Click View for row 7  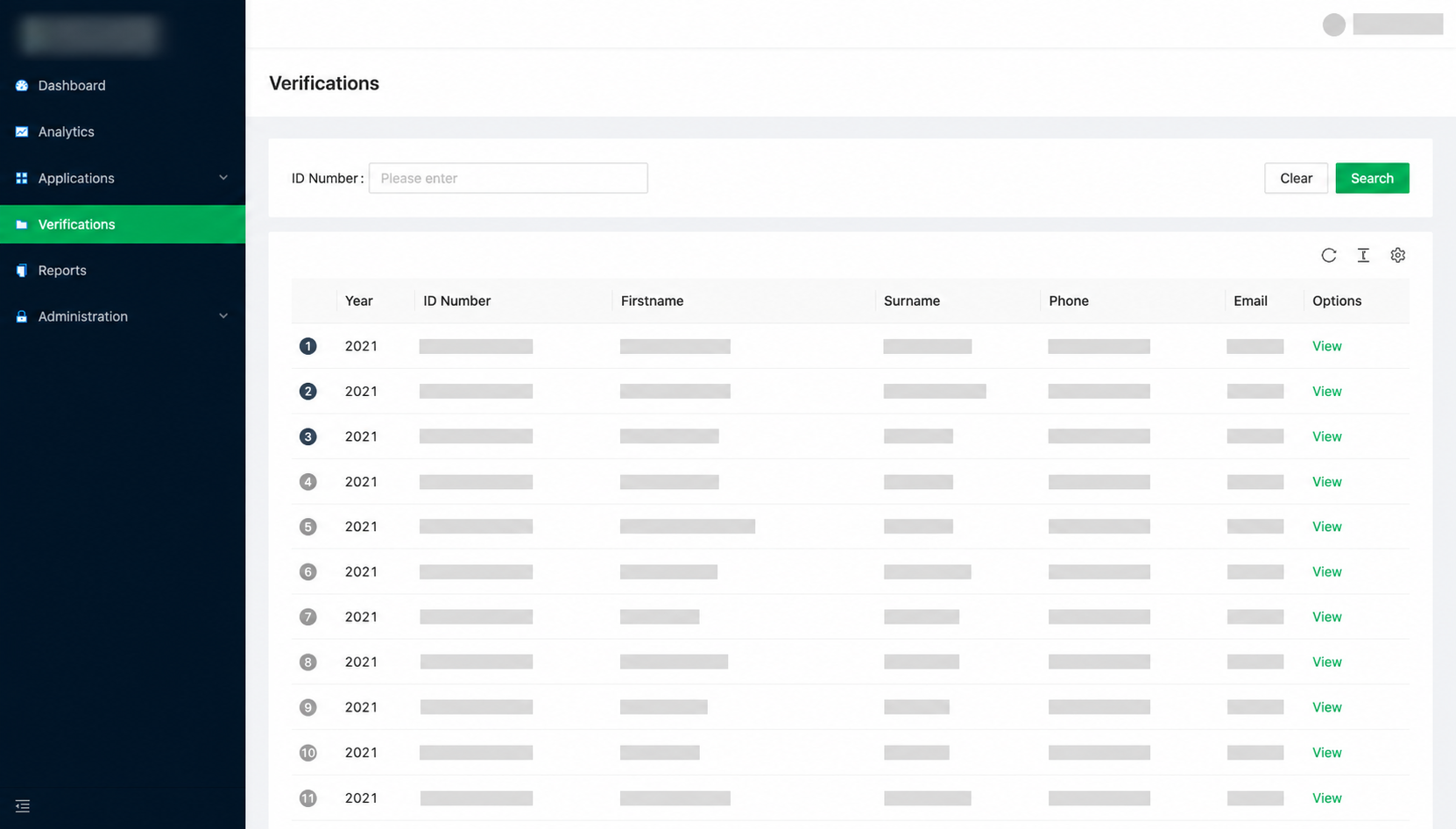click(x=1326, y=617)
